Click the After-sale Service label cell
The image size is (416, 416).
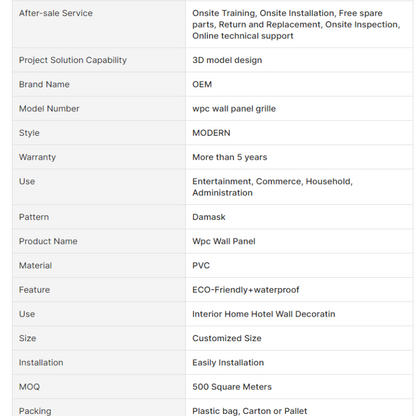pos(99,24)
